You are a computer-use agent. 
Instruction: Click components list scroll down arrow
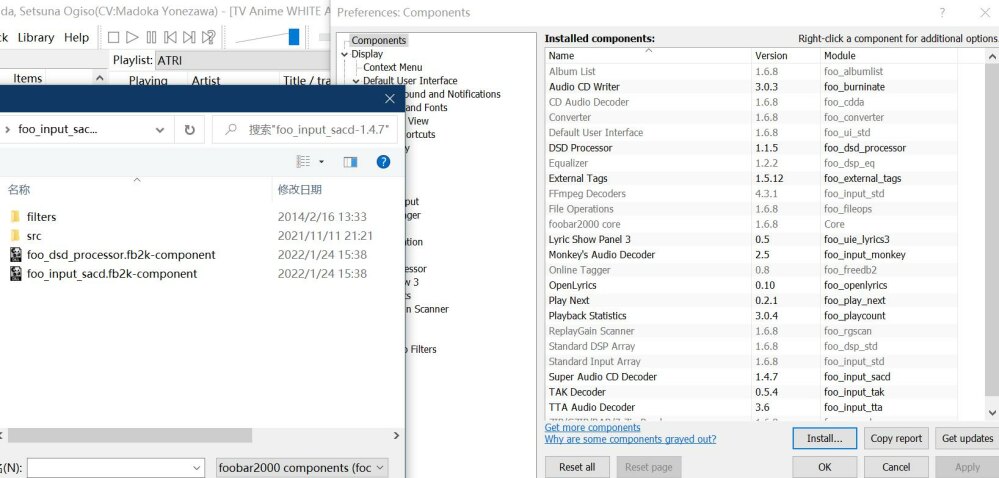(992, 413)
